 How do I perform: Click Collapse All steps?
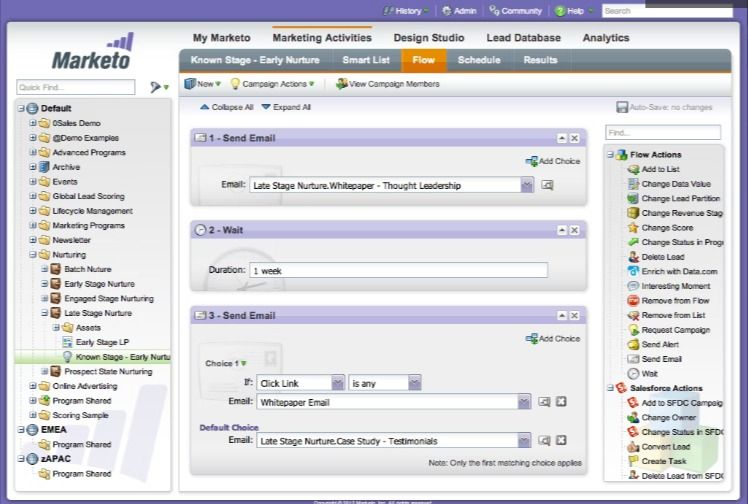(x=227, y=107)
